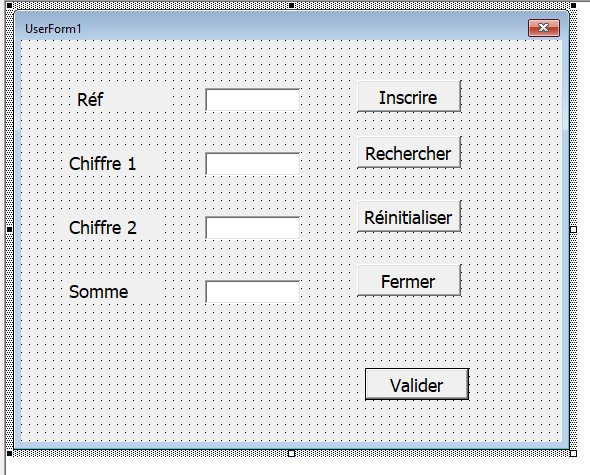
Task: Click the white right-middle sizing handle
Action: 573,229
